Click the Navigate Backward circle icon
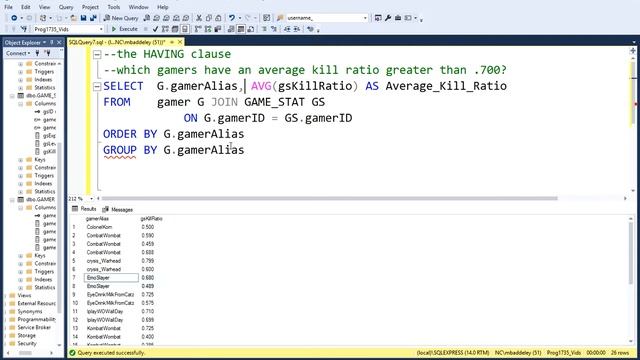This screenshot has width=640, height=360. (x=14, y=18)
